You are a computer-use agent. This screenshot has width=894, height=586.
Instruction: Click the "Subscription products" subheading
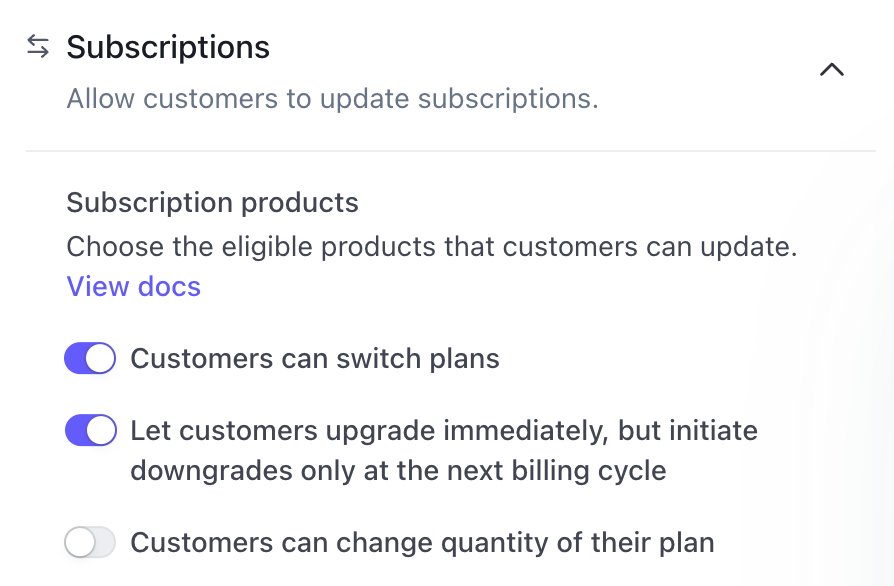[x=212, y=202]
